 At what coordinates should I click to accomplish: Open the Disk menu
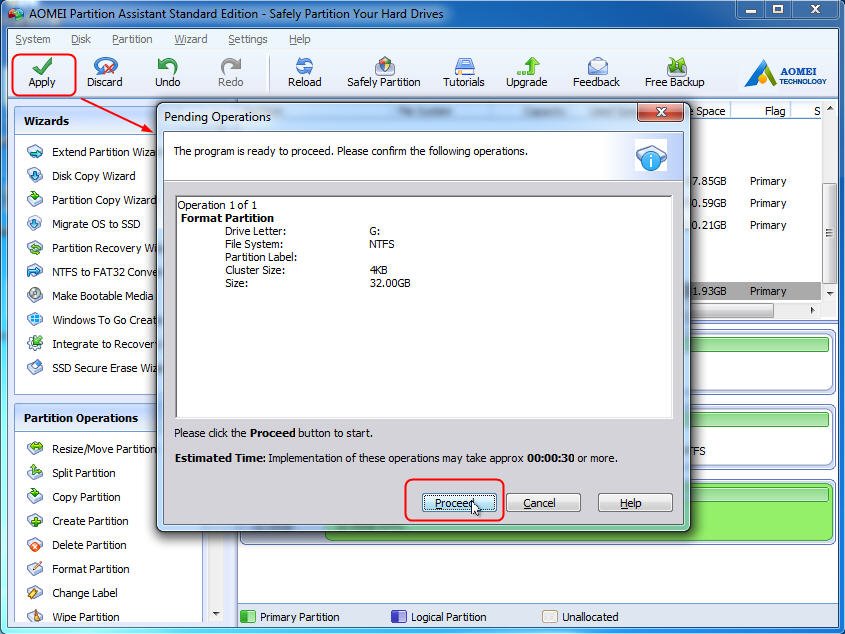tap(81, 39)
